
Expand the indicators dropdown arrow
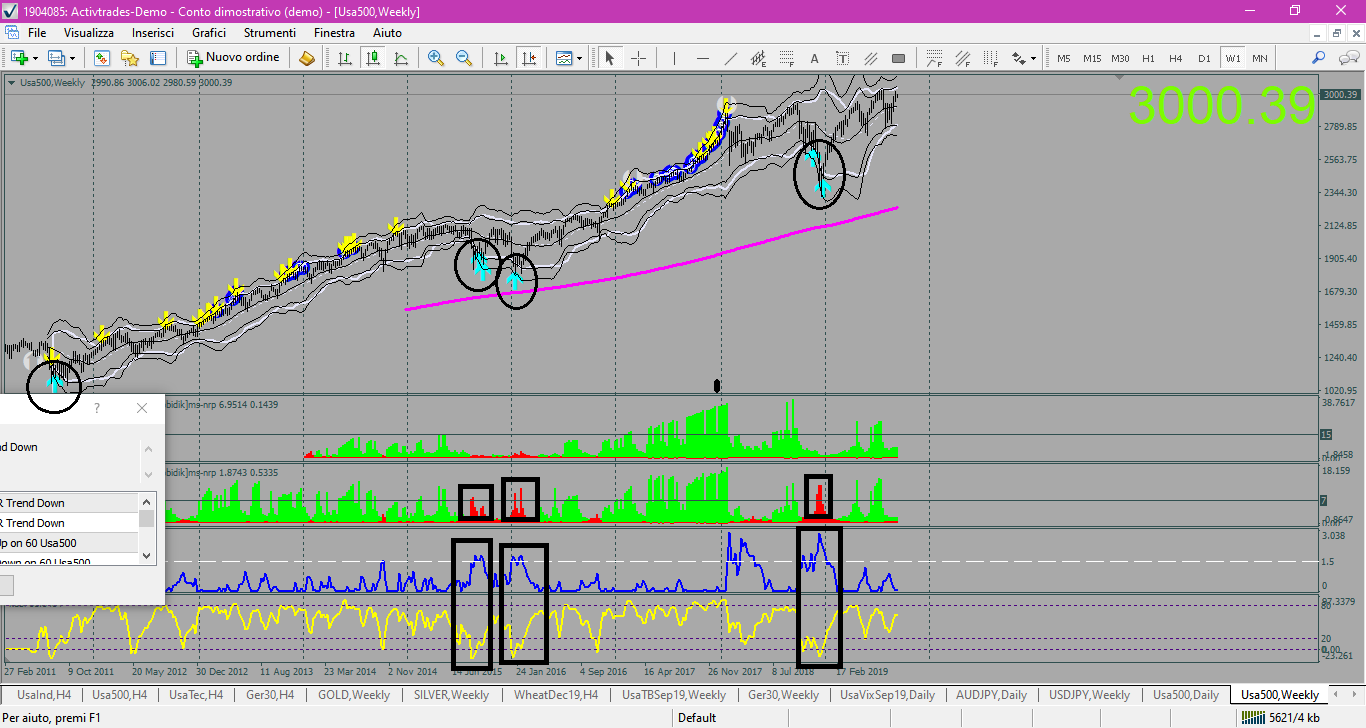coord(581,58)
